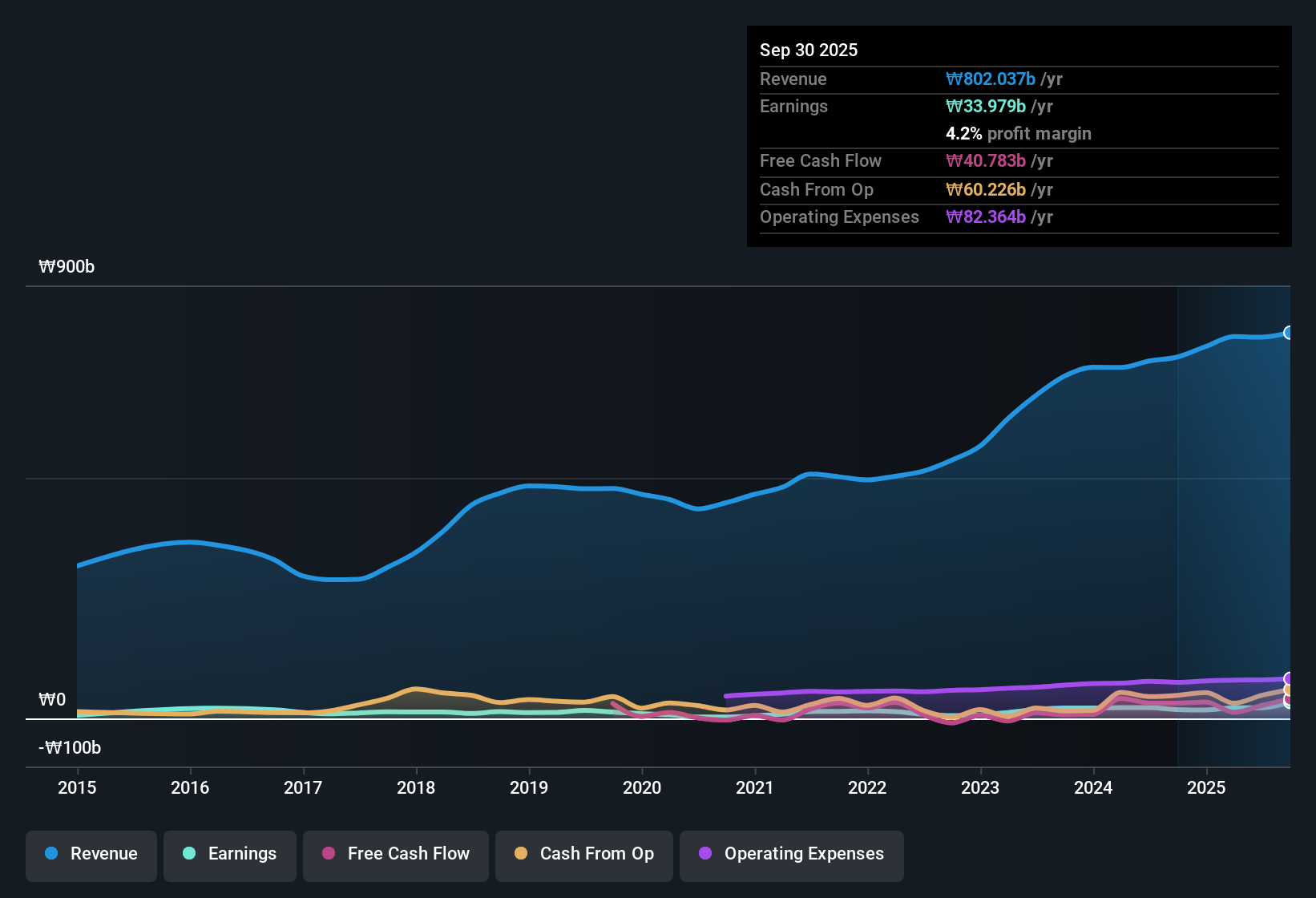Click the Revenue endpoint marker on the chart
The image size is (1316, 898).
(x=1289, y=332)
